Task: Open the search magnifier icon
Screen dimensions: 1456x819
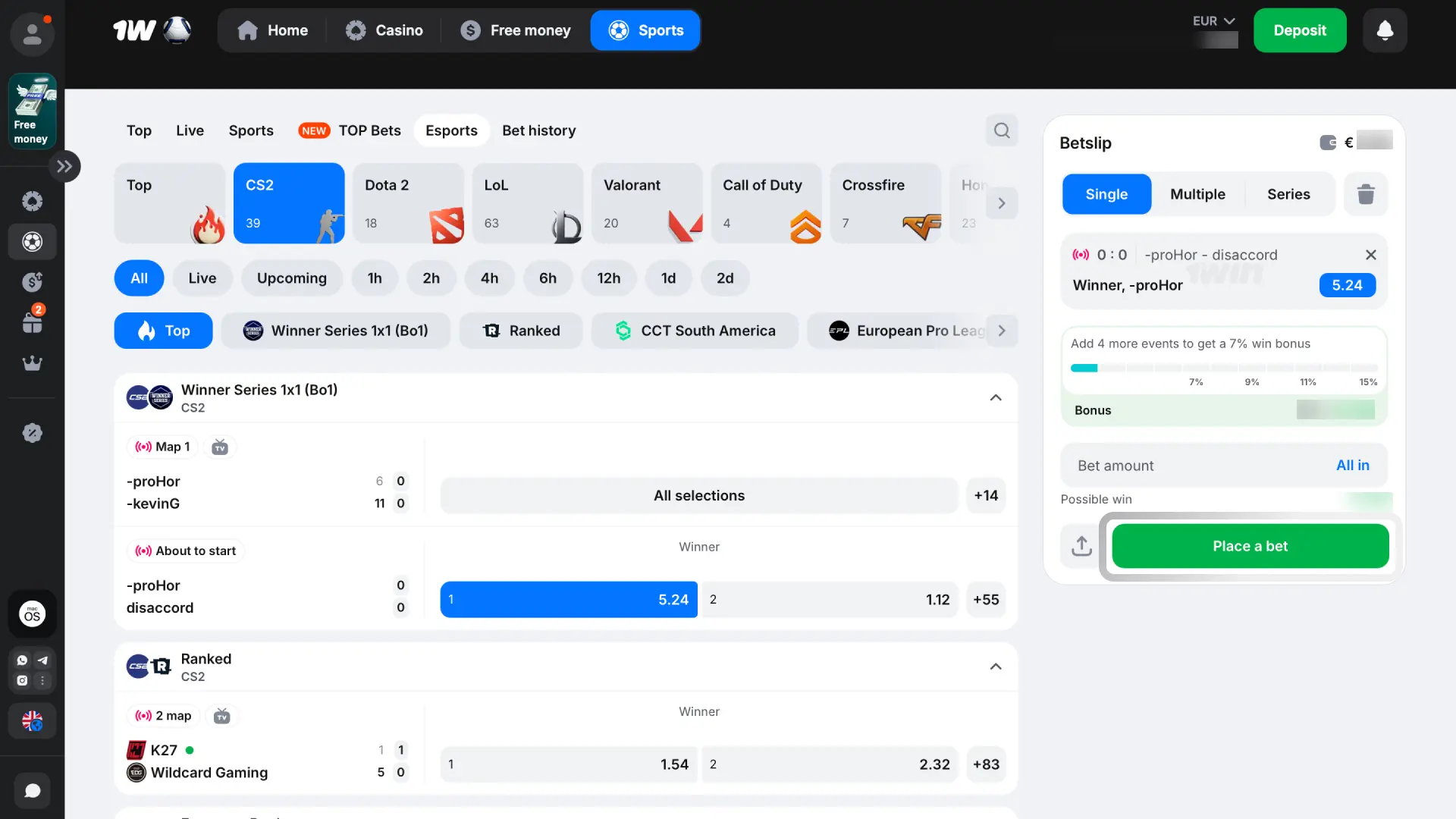Action: pos(1002,130)
